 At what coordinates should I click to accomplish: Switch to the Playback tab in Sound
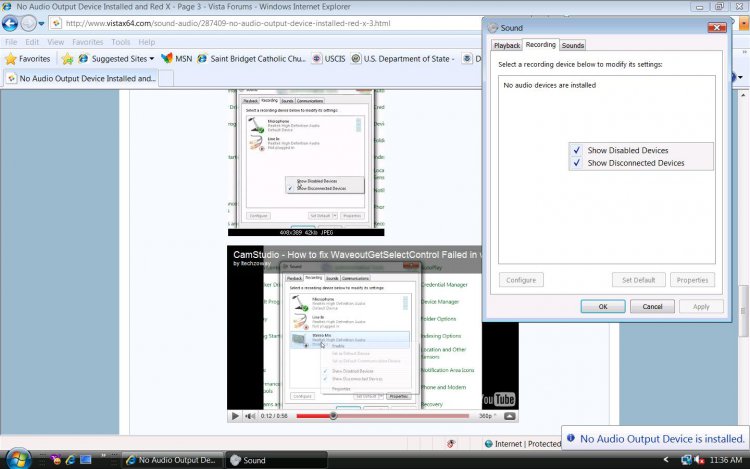point(507,45)
